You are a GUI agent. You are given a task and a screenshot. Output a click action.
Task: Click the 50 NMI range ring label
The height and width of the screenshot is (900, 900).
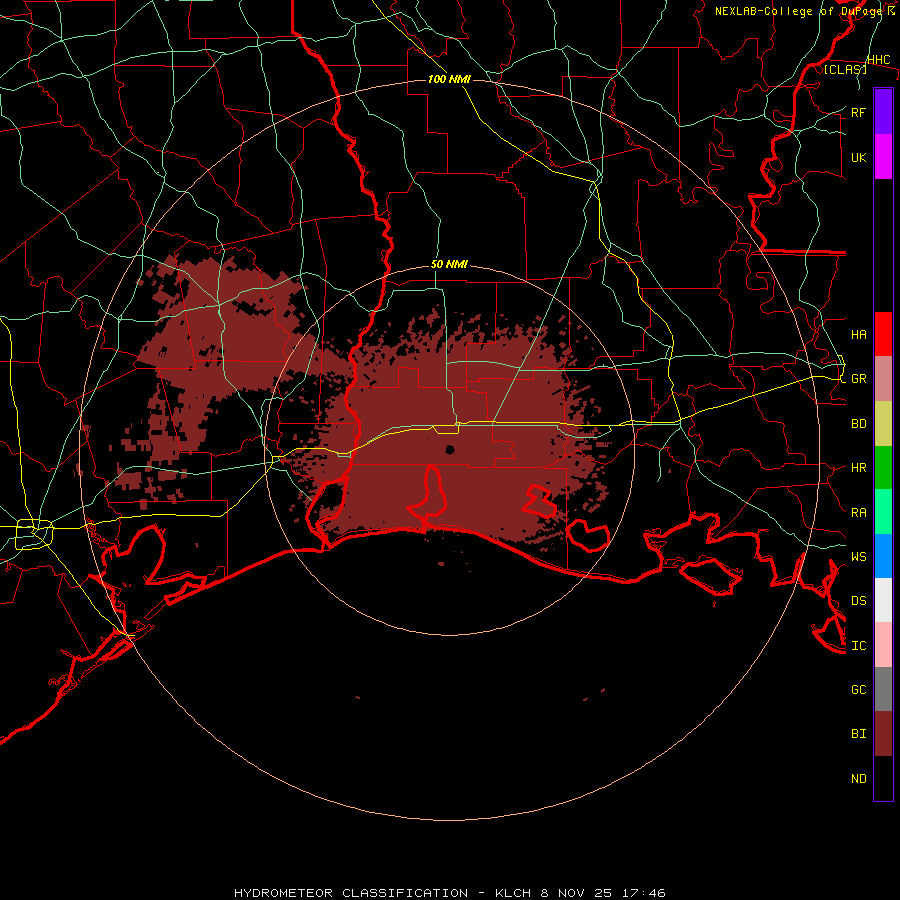(449, 264)
